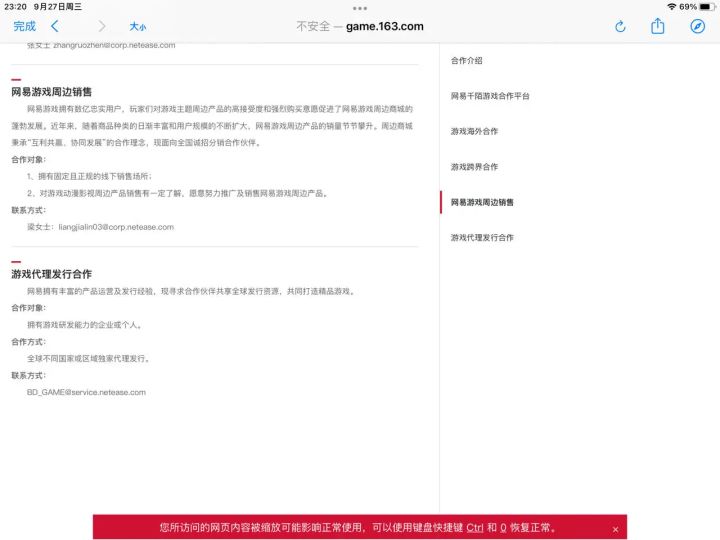This screenshot has width=720, height=540.
Task: Click liangjialin03@corp.netease.com email
Action: [x=116, y=227]
